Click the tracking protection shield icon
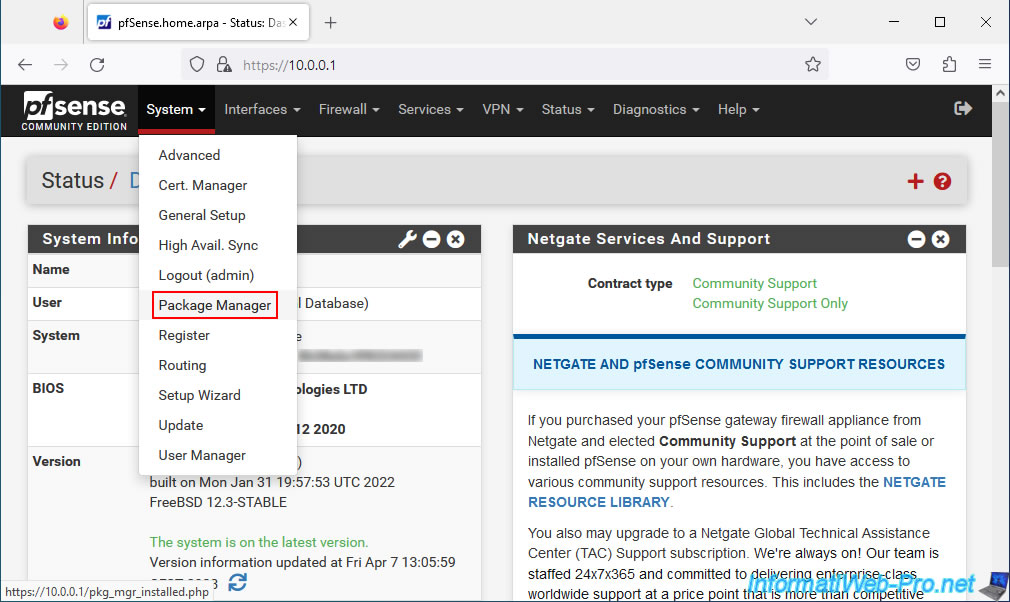The height and width of the screenshot is (602, 1010). [x=197, y=64]
